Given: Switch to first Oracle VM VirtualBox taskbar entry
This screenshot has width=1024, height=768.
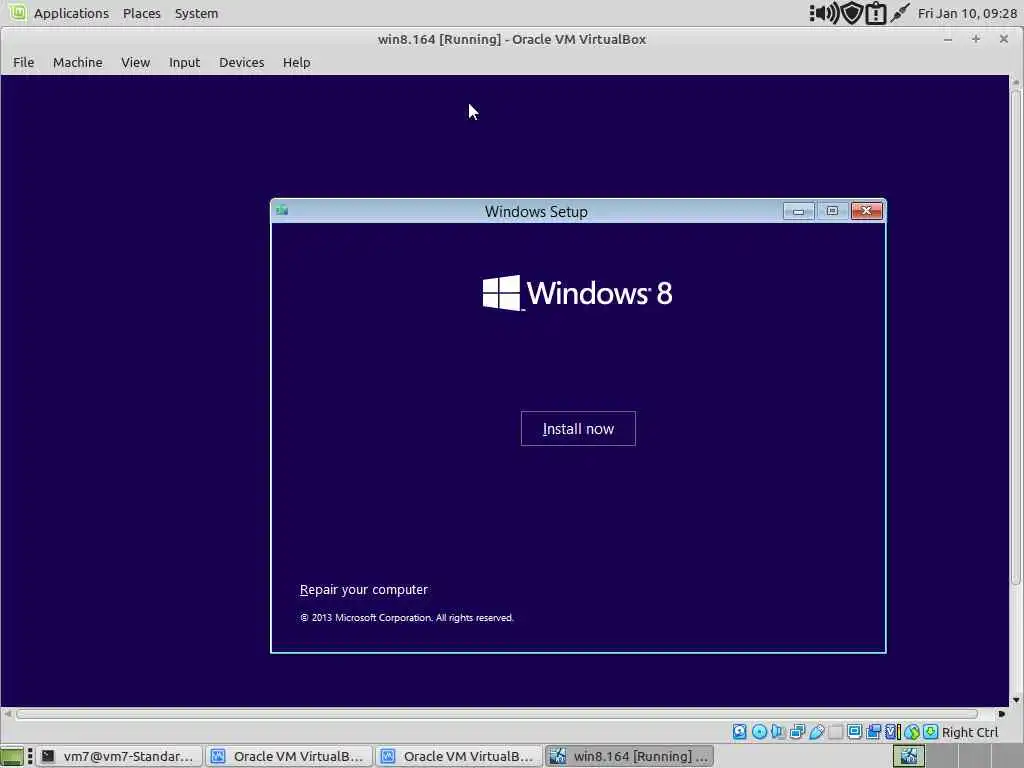Looking at the screenshot, I should tap(289, 756).
